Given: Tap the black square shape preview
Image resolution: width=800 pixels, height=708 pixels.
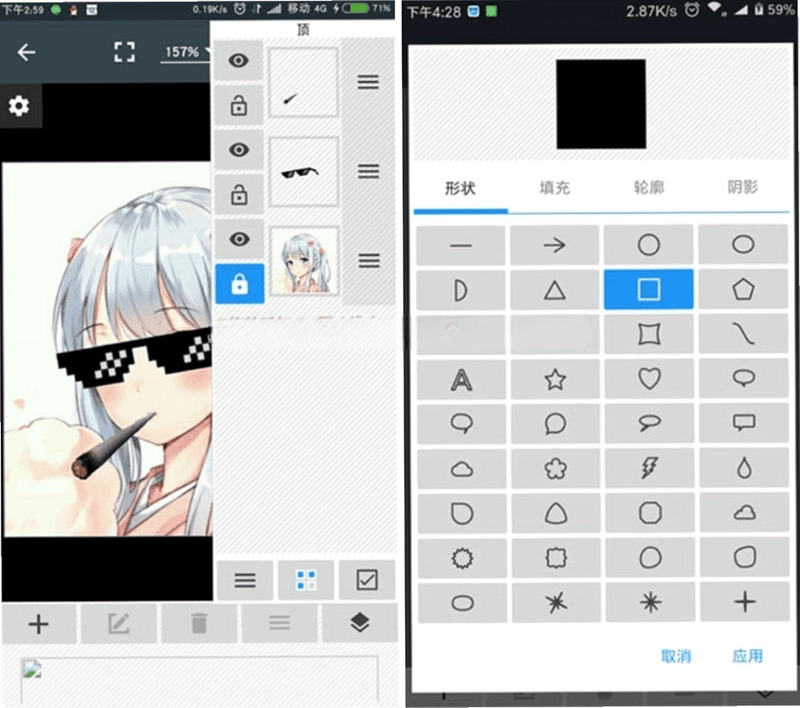Looking at the screenshot, I should 601,104.
